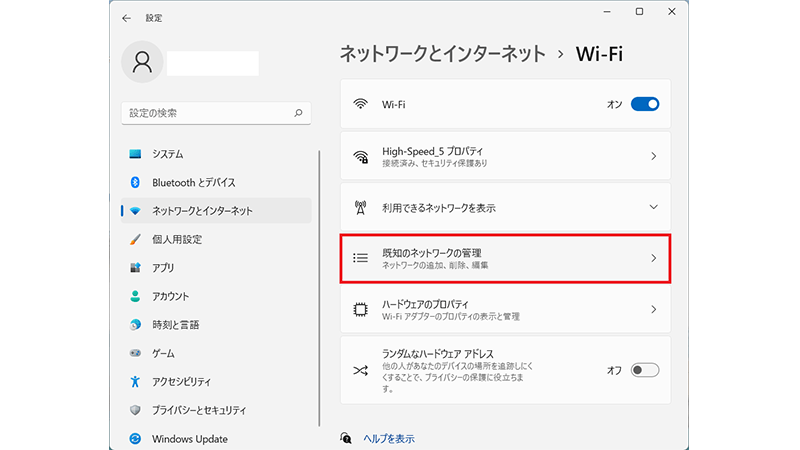Click the プライバシーとセキュリティ shield icon
Image resolution: width=800 pixels, height=450 pixels.
coord(135,410)
